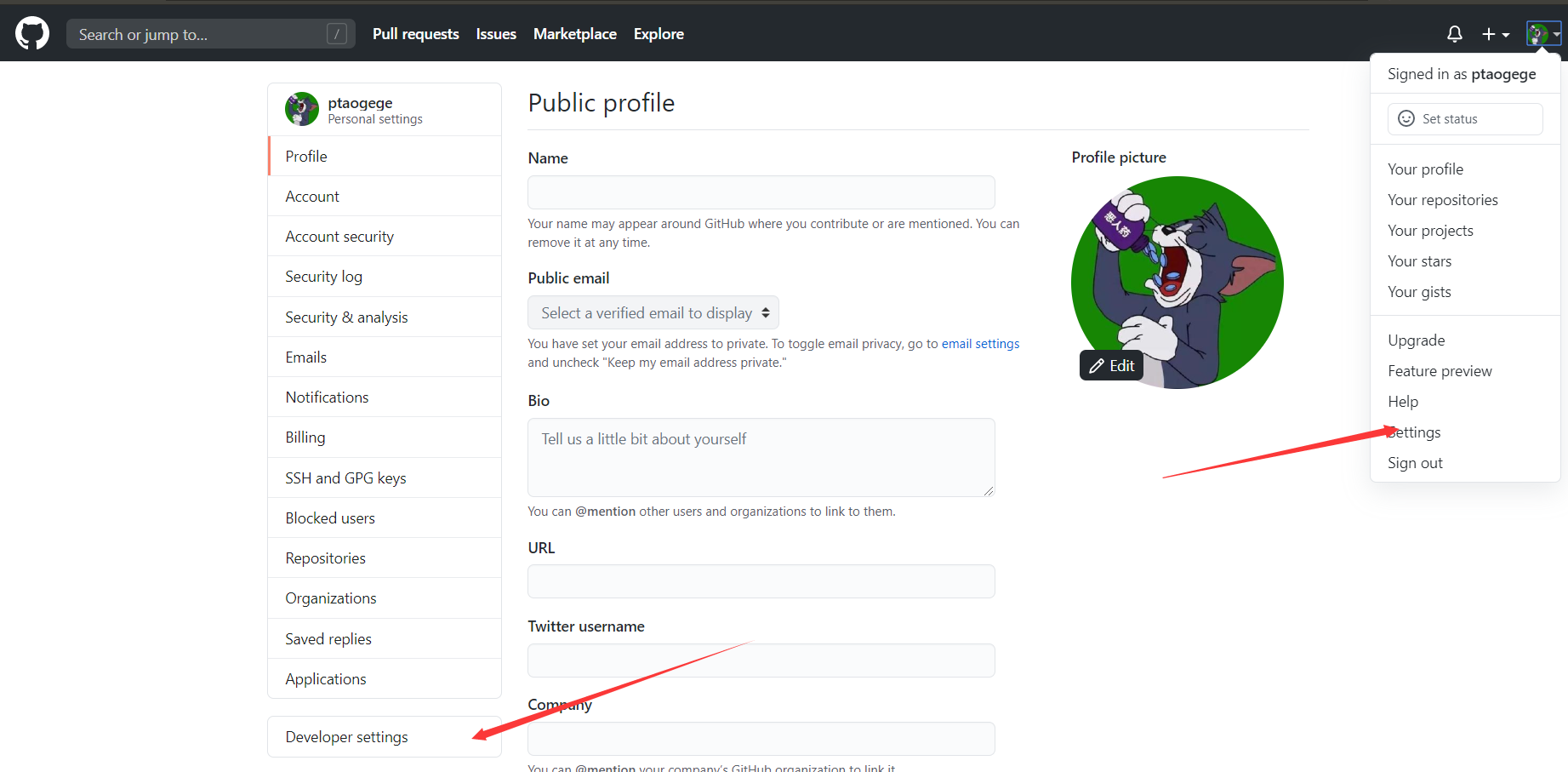This screenshot has width=1568, height=772.
Task: Click the pencil Edit button on profile picture
Action: click(x=1112, y=365)
